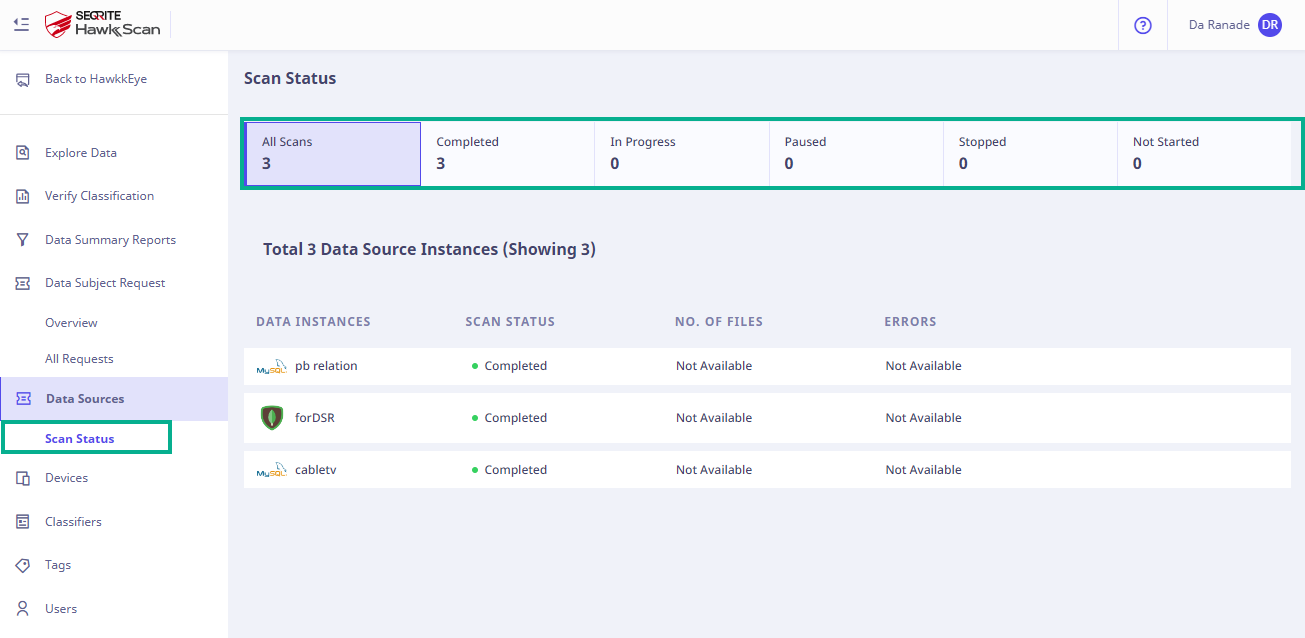Screen dimensions: 1305x638
Task: Click the Explore Data sidebar icon
Action: pos(22,153)
